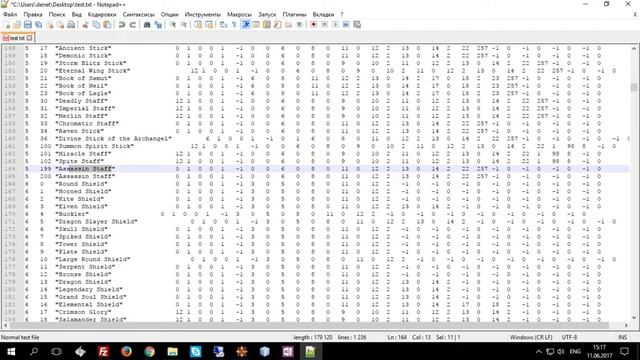Select the test.txt document tab
Screen dimensions: 640x360
click(x=17, y=38)
